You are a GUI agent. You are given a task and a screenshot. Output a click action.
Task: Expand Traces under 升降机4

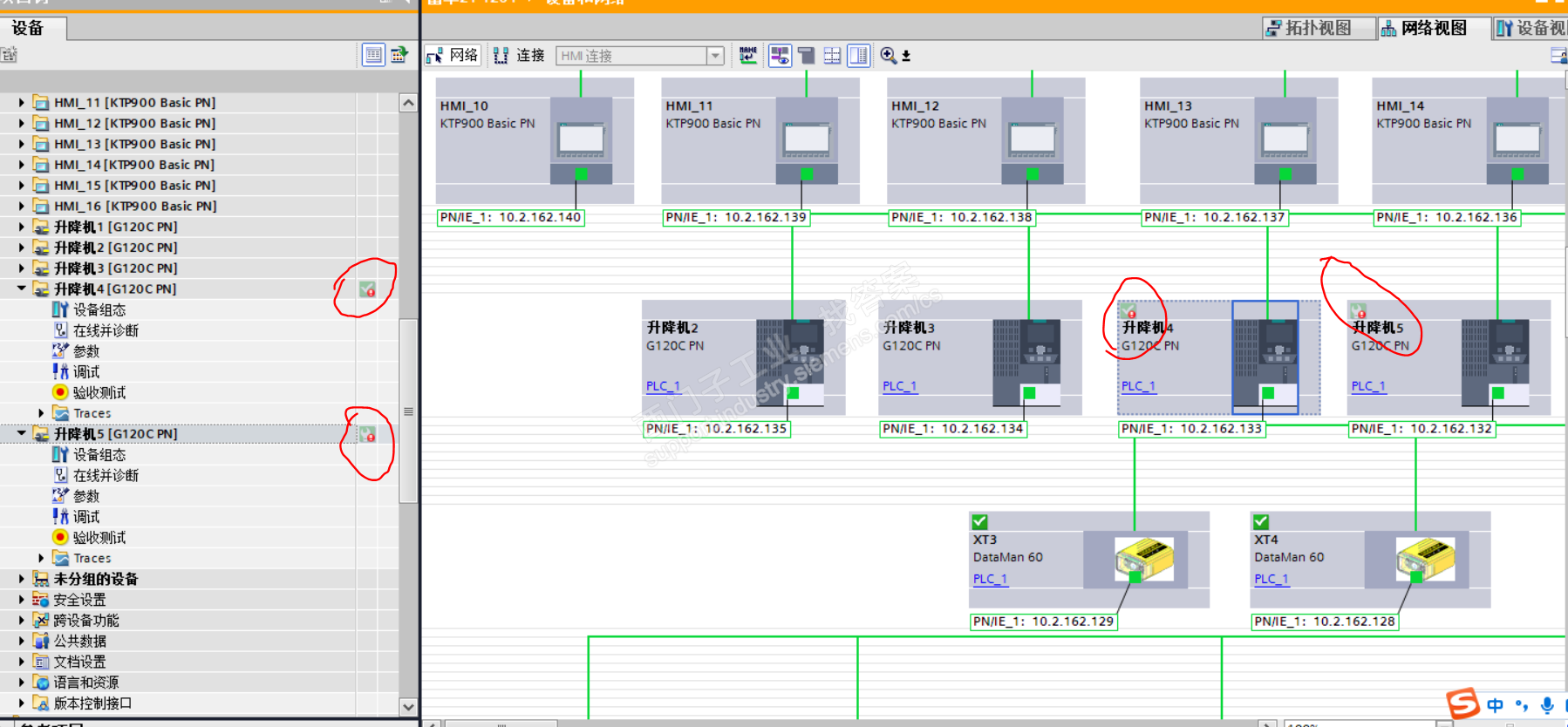[x=41, y=413]
